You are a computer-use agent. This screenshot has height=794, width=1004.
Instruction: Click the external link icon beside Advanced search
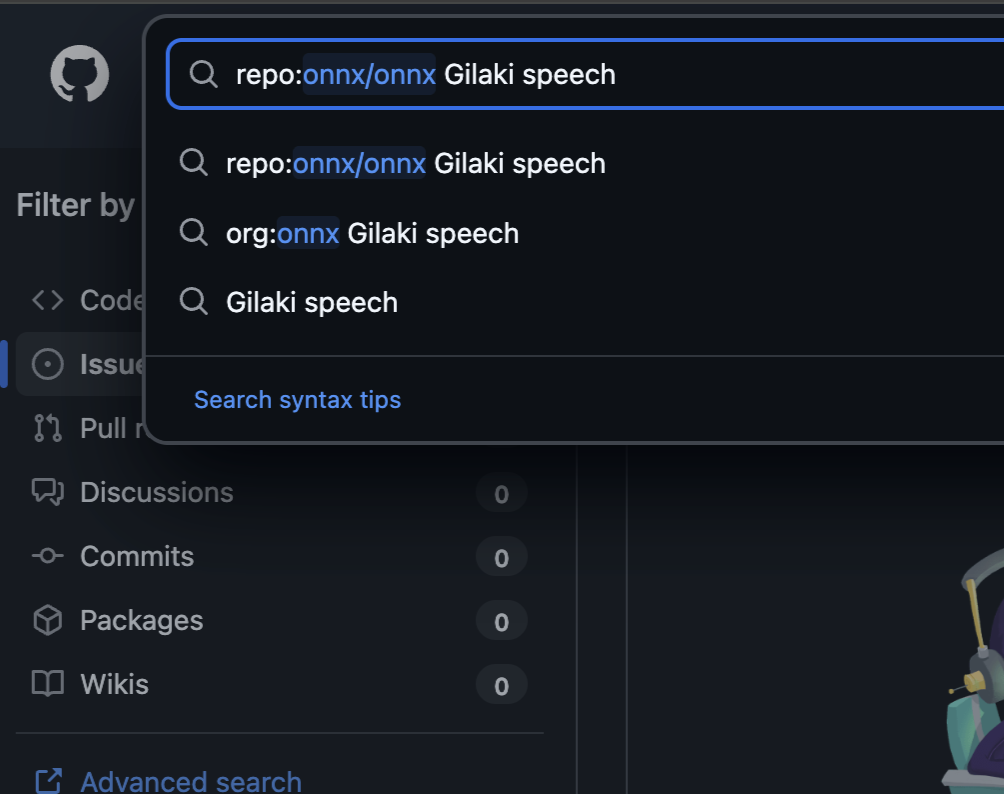47,780
